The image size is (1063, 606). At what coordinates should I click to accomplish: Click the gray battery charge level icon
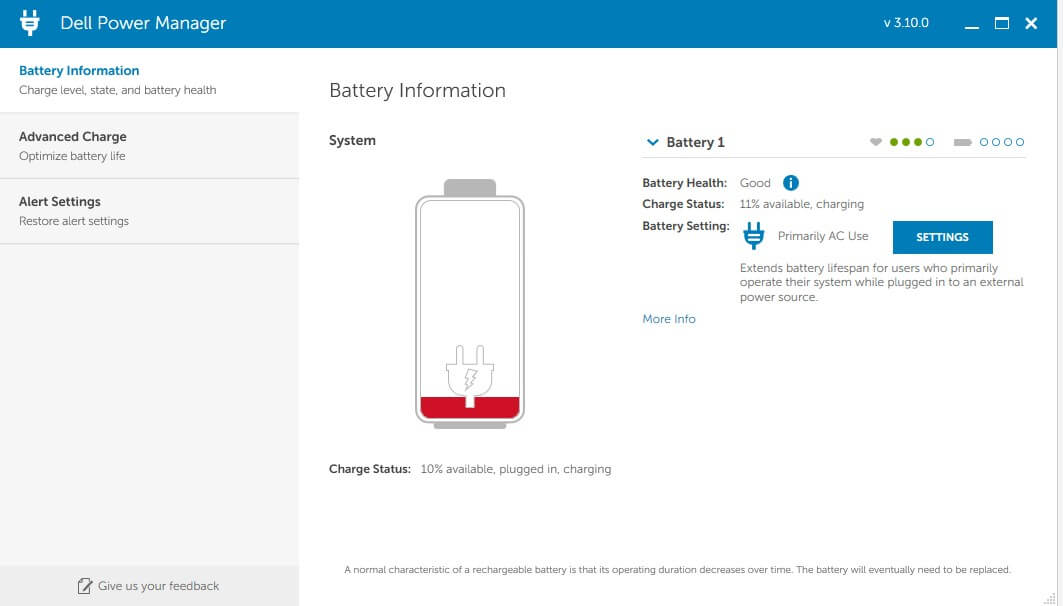pos(963,142)
